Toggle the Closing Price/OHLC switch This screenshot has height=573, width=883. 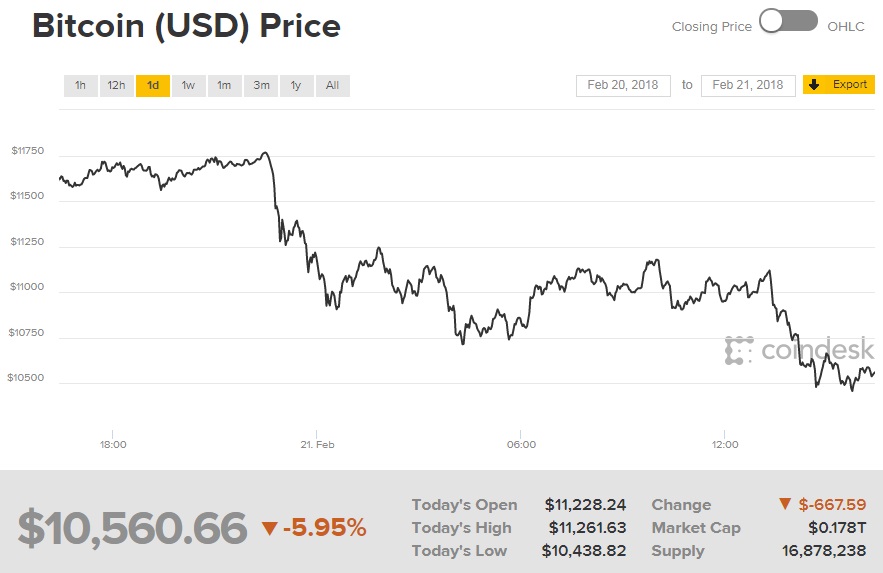click(x=788, y=22)
